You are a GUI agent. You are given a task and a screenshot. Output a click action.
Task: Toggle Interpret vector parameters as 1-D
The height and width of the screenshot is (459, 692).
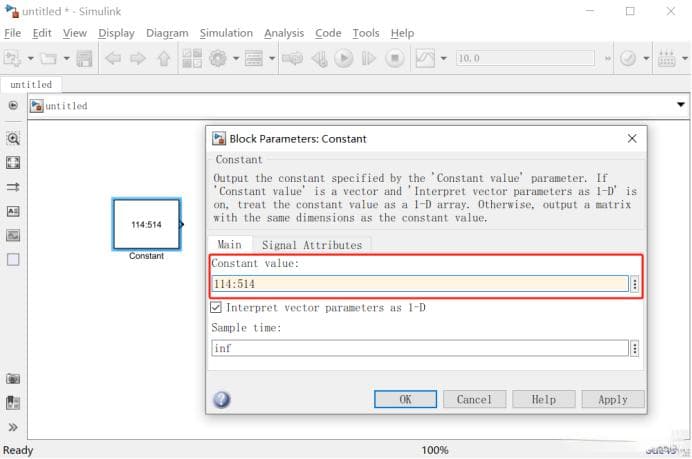(215, 307)
